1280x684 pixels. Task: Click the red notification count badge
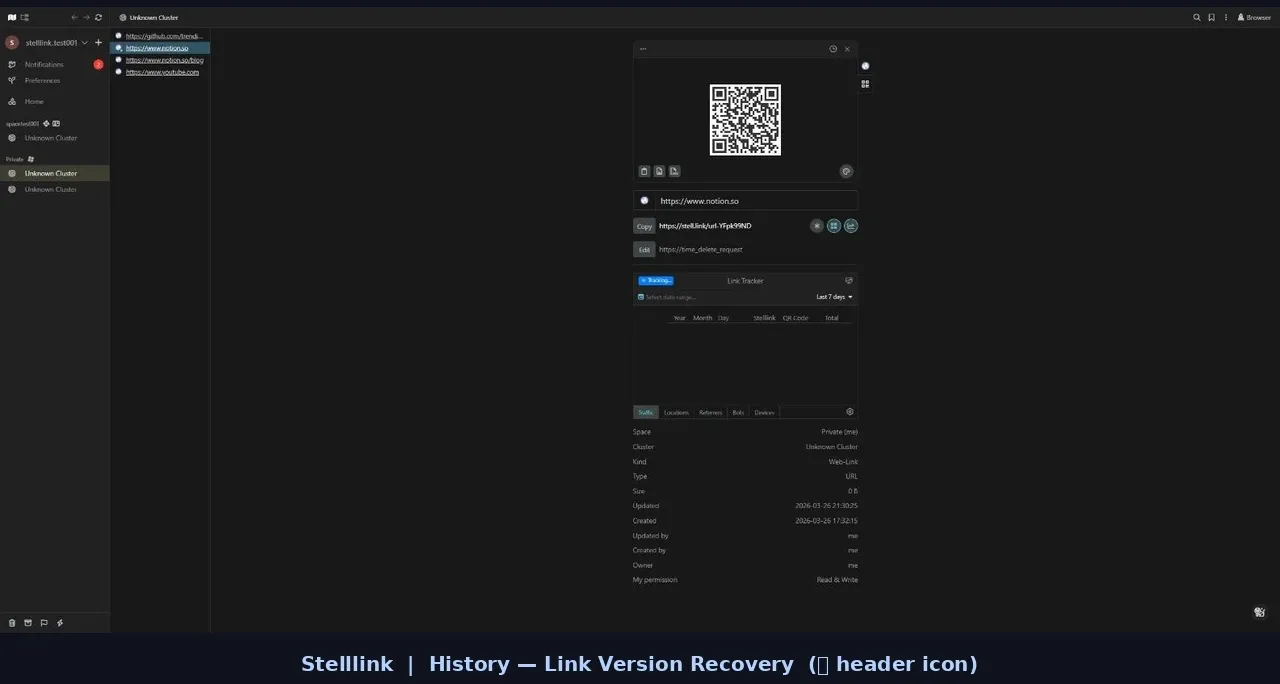pos(98,65)
